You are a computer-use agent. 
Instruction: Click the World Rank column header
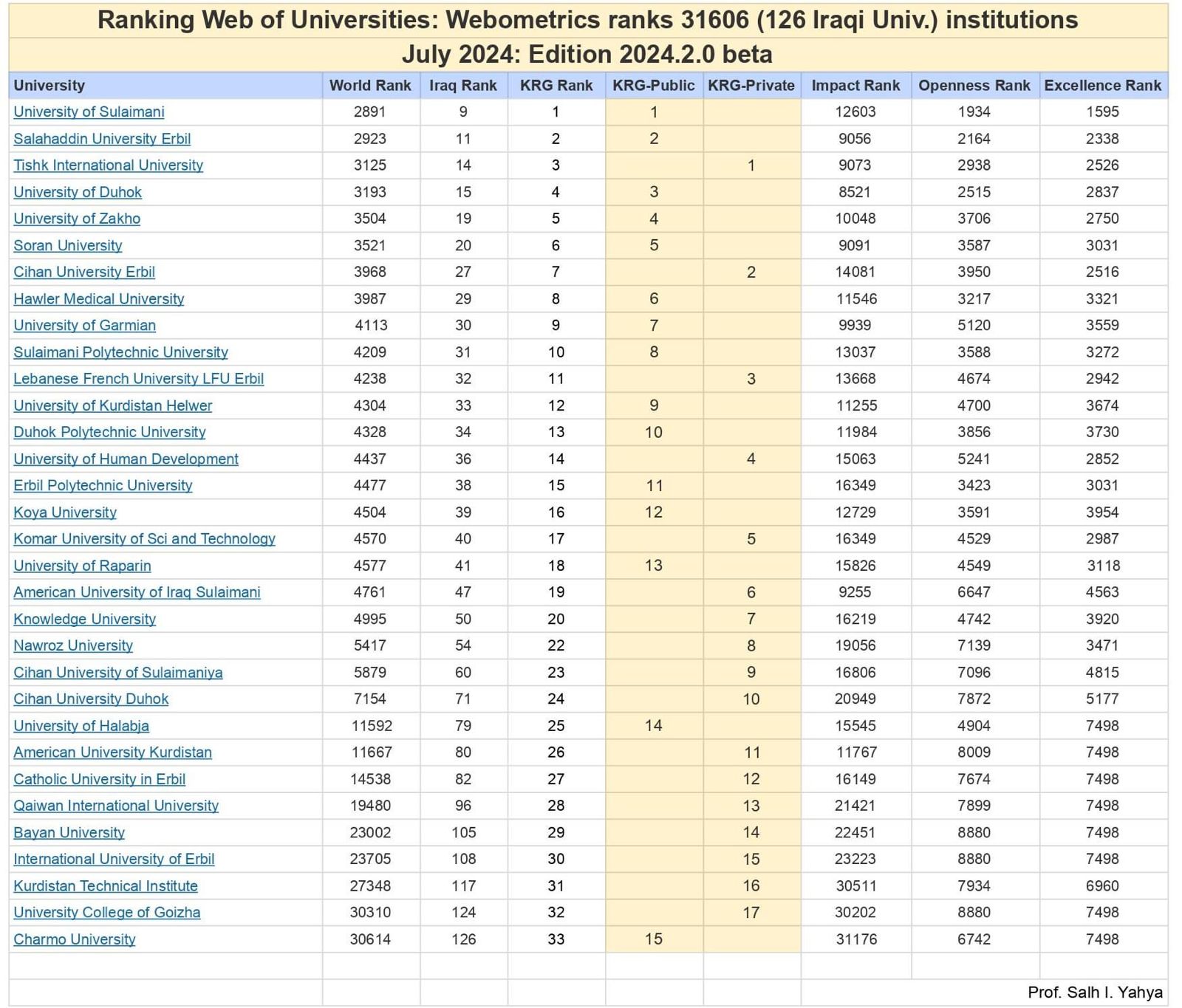370,86
